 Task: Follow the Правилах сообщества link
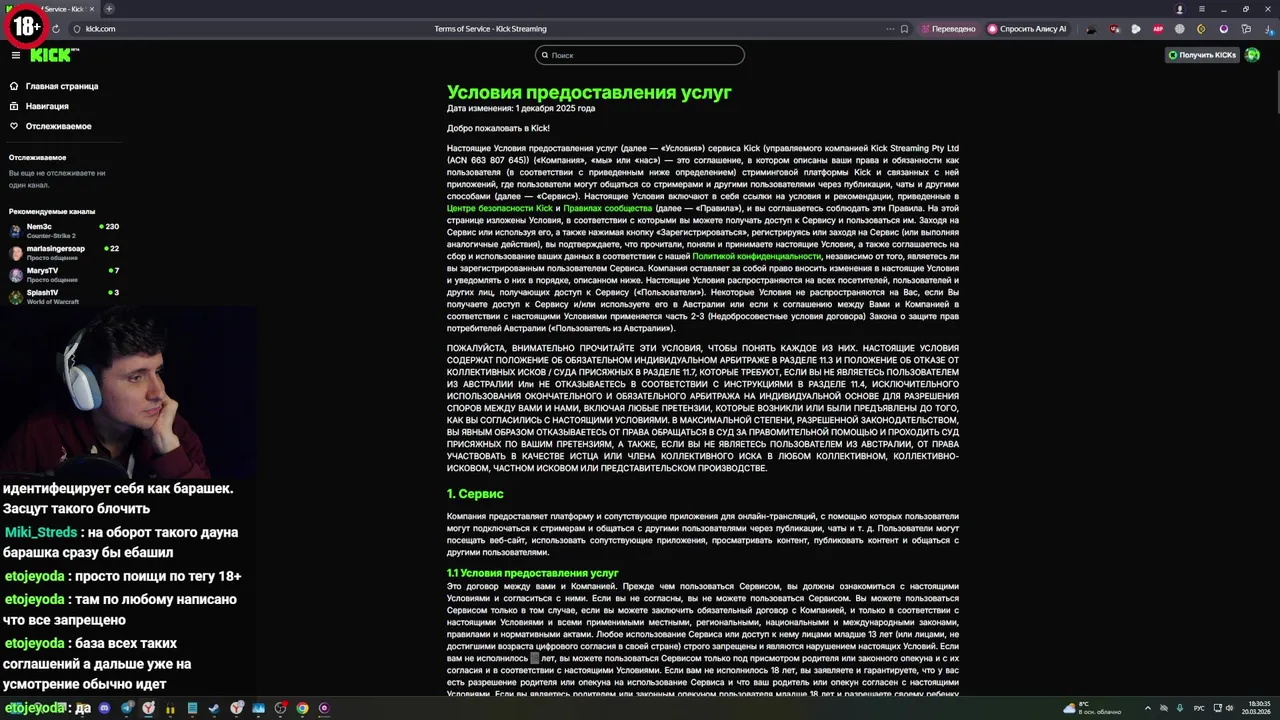coord(607,208)
